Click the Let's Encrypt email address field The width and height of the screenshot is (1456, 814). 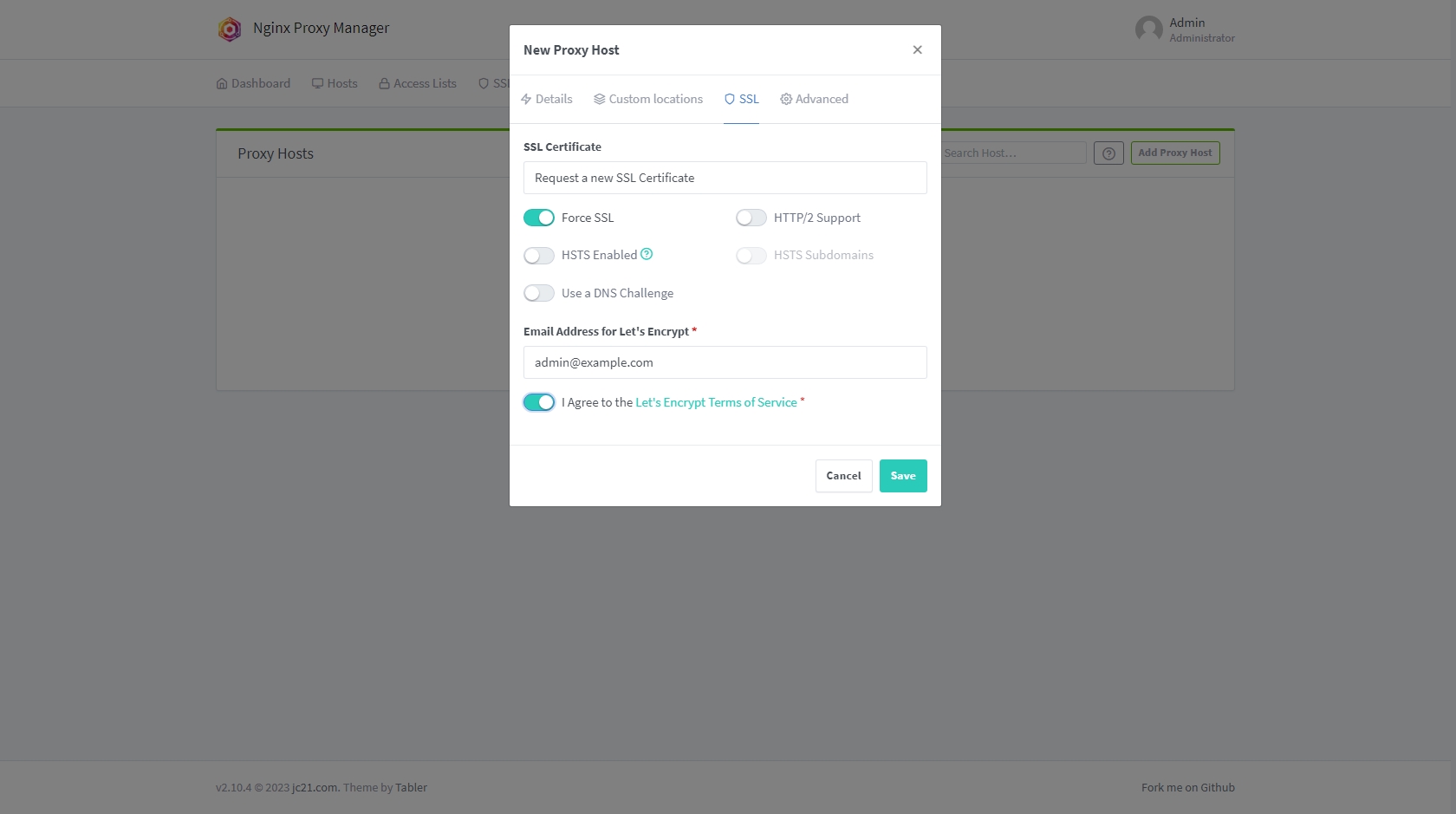(x=725, y=362)
